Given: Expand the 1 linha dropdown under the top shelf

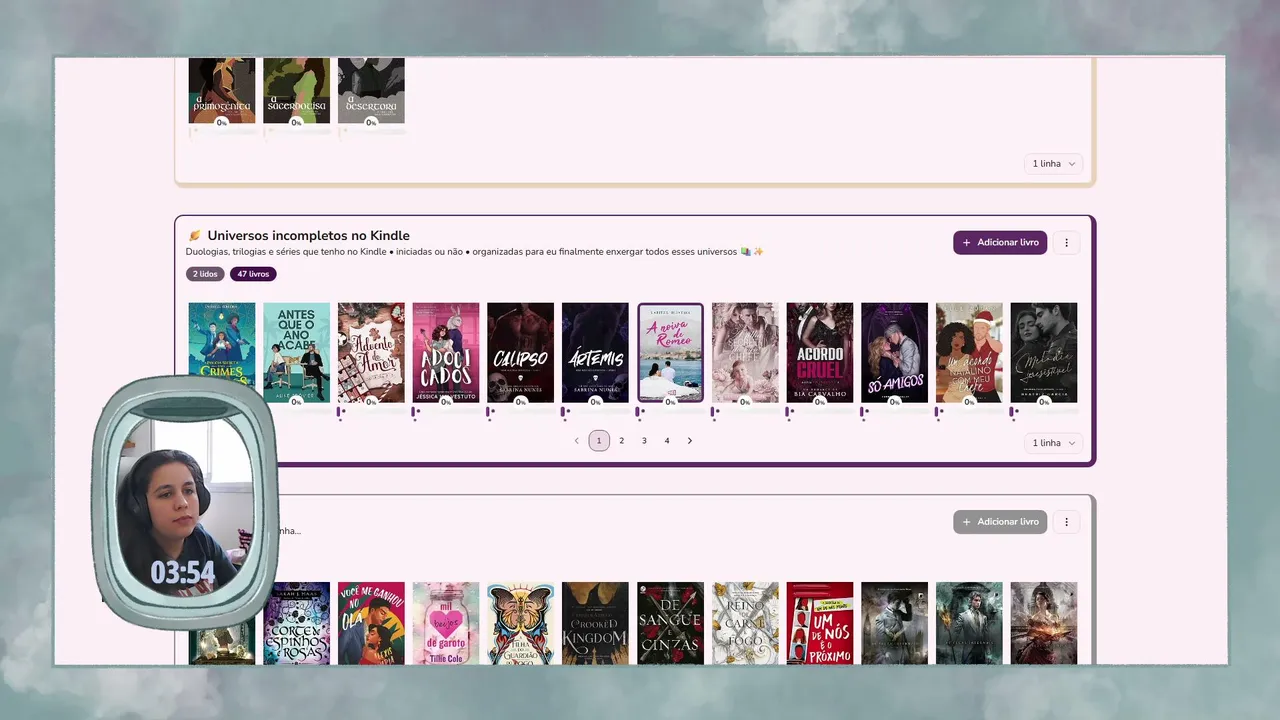Looking at the screenshot, I should (1054, 164).
